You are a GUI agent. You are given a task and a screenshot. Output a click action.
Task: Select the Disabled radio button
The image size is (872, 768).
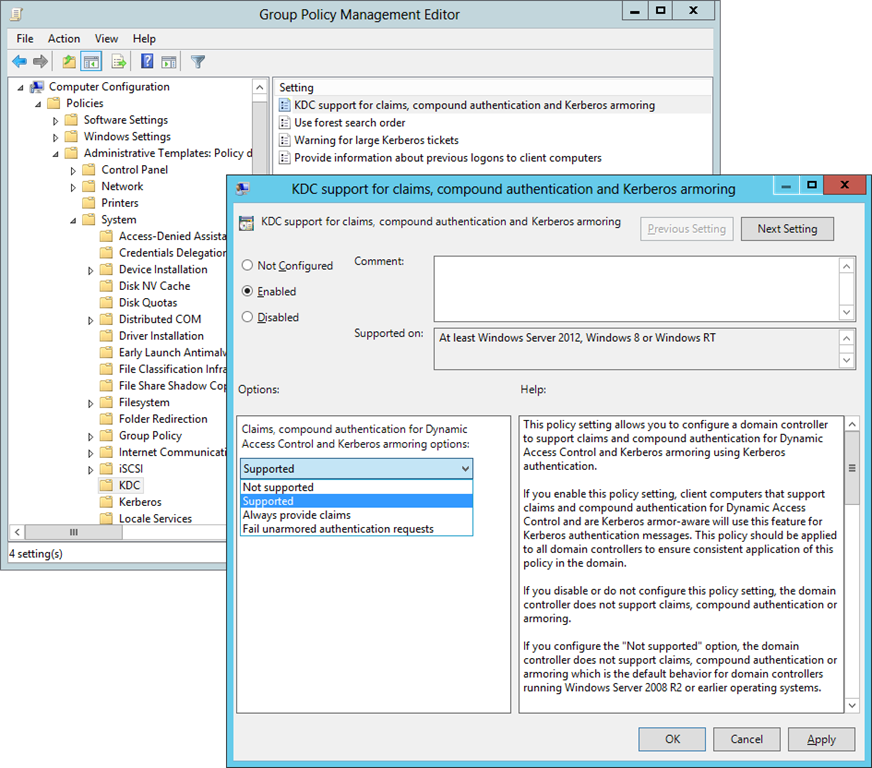coord(247,318)
